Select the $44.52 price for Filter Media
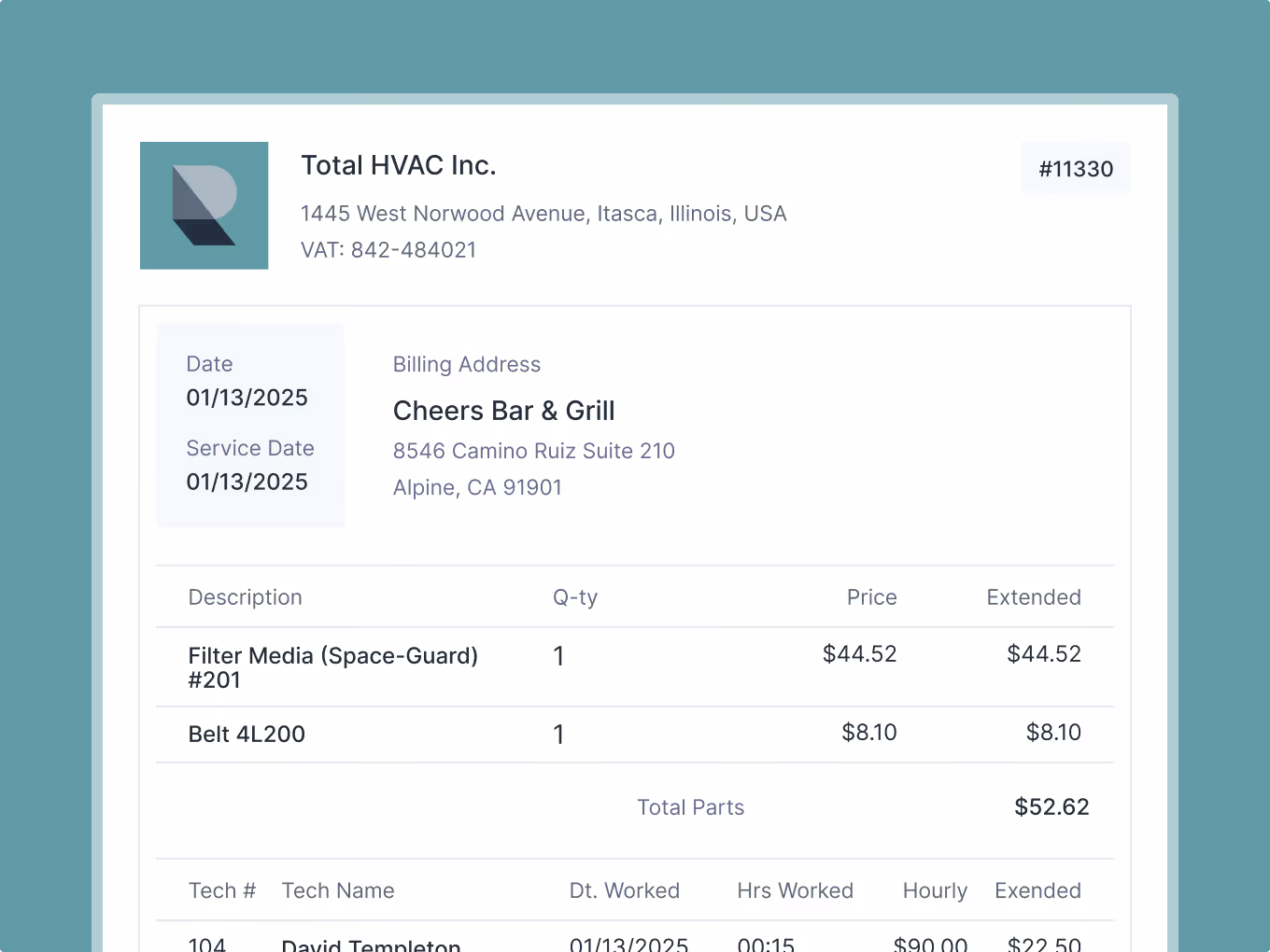Viewport: 1270px width, 952px height. tap(860, 654)
